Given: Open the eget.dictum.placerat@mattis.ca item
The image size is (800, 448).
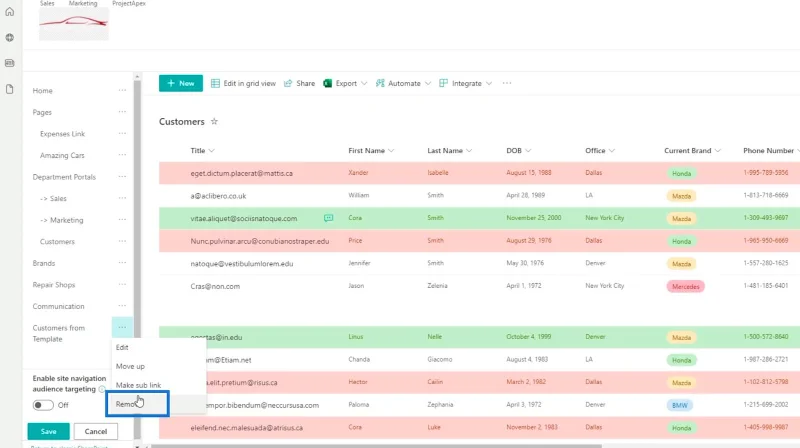Looking at the screenshot, I should 241,173.
